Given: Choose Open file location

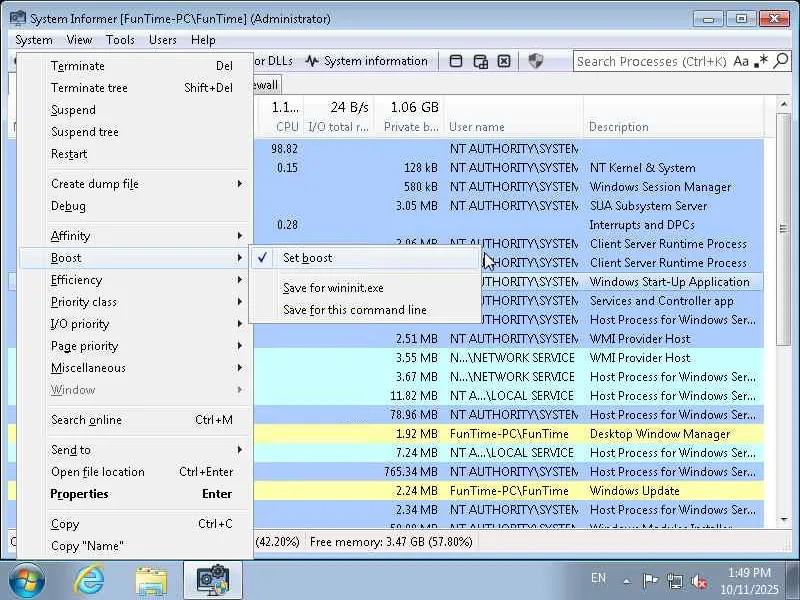Looking at the screenshot, I should click(135, 471).
